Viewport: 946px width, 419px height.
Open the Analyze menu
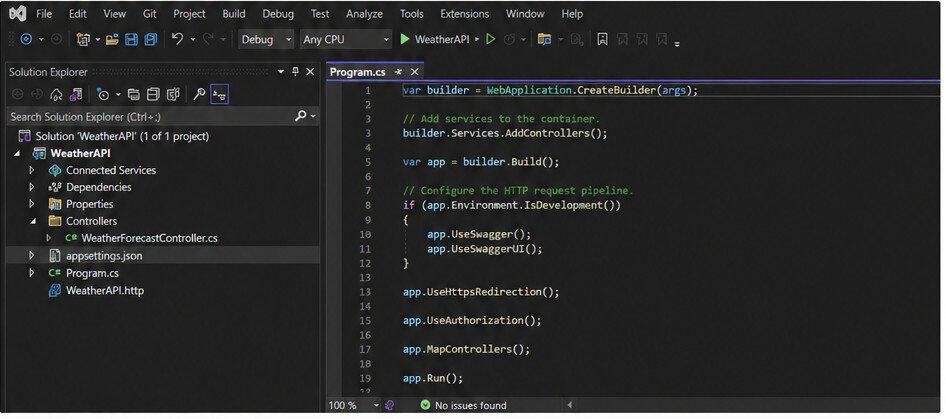pyautogui.click(x=364, y=13)
